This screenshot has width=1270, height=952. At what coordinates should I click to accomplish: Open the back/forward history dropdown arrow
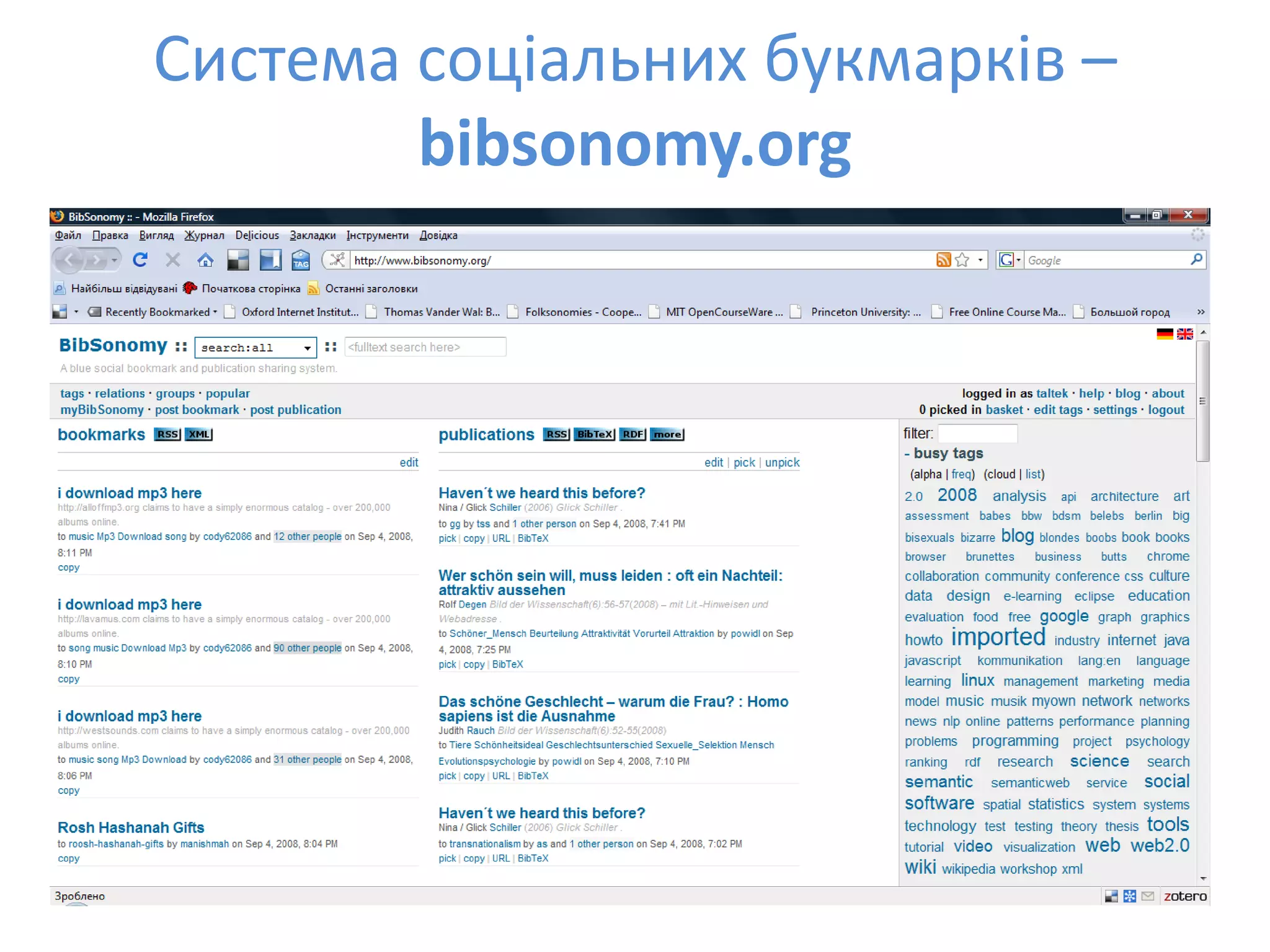[115, 260]
